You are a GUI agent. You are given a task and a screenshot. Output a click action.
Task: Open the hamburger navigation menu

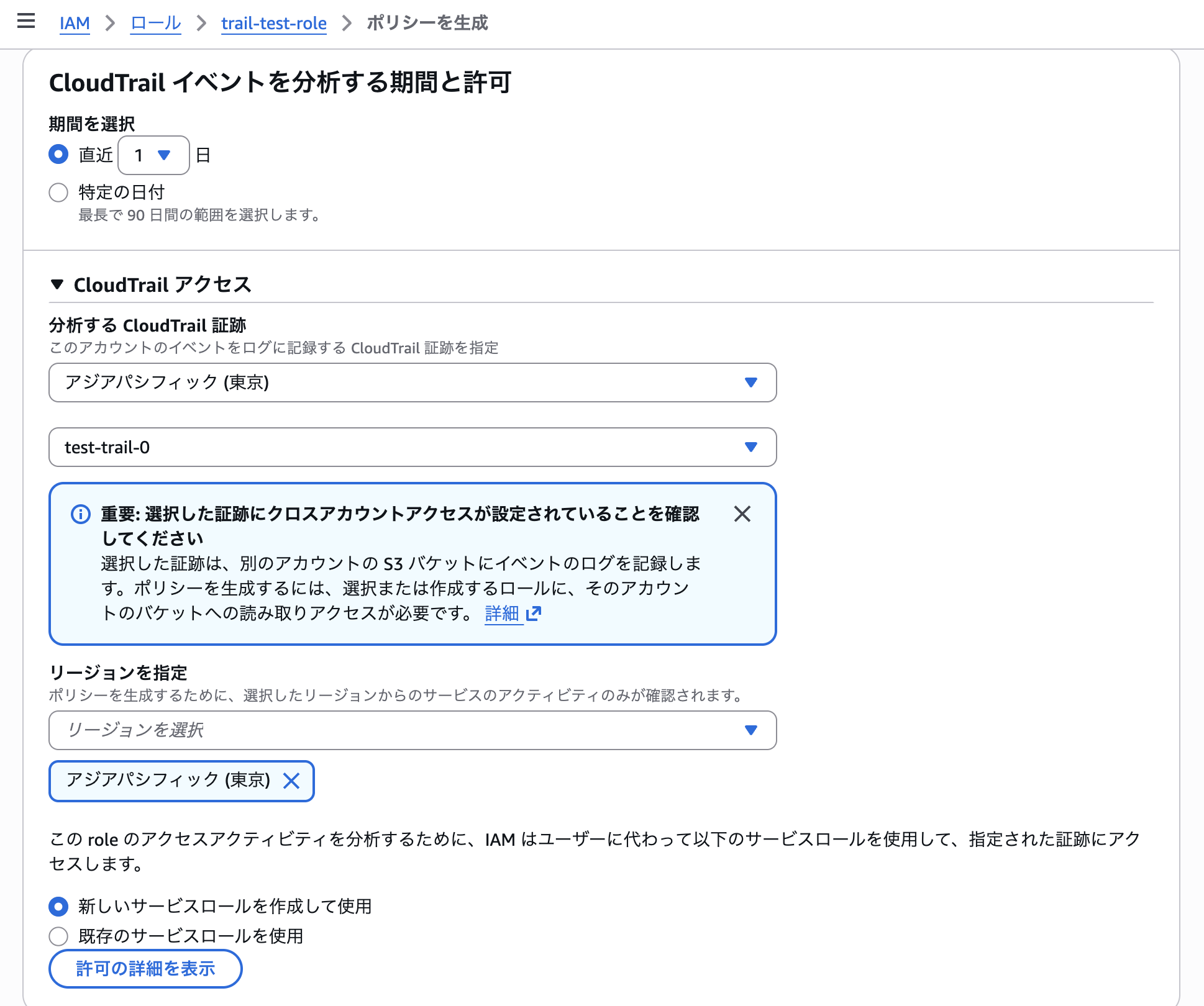pos(26,22)
